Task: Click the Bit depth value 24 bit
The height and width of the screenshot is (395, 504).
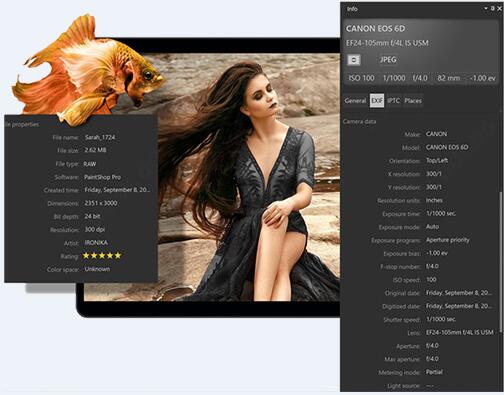Action: click(x=92, y=216)
